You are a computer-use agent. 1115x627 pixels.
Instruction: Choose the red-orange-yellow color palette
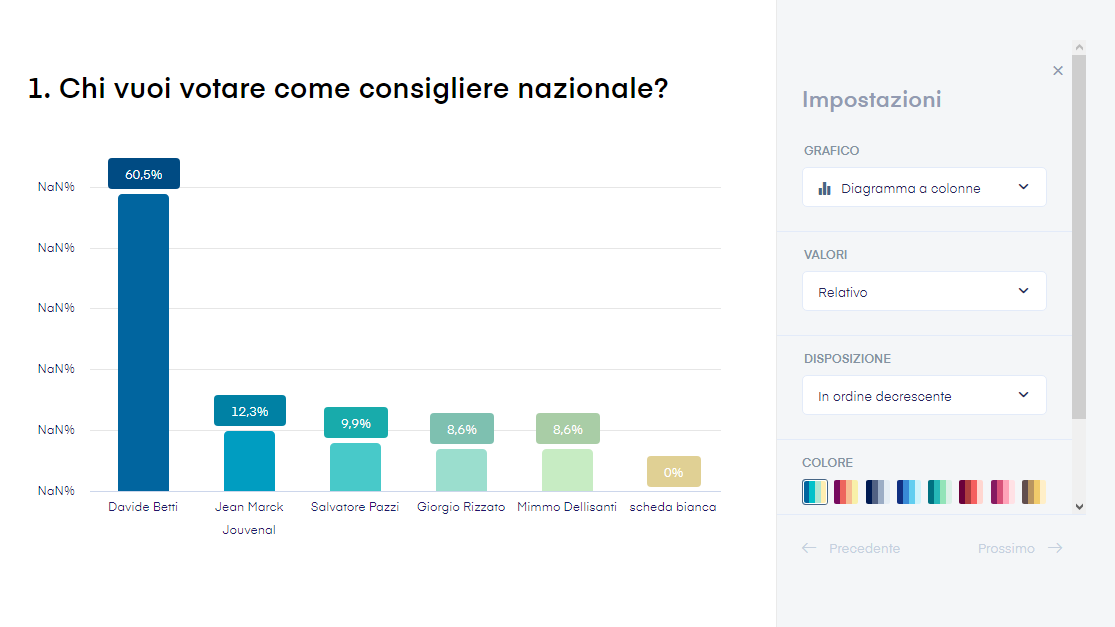click(x=846, y=492)
